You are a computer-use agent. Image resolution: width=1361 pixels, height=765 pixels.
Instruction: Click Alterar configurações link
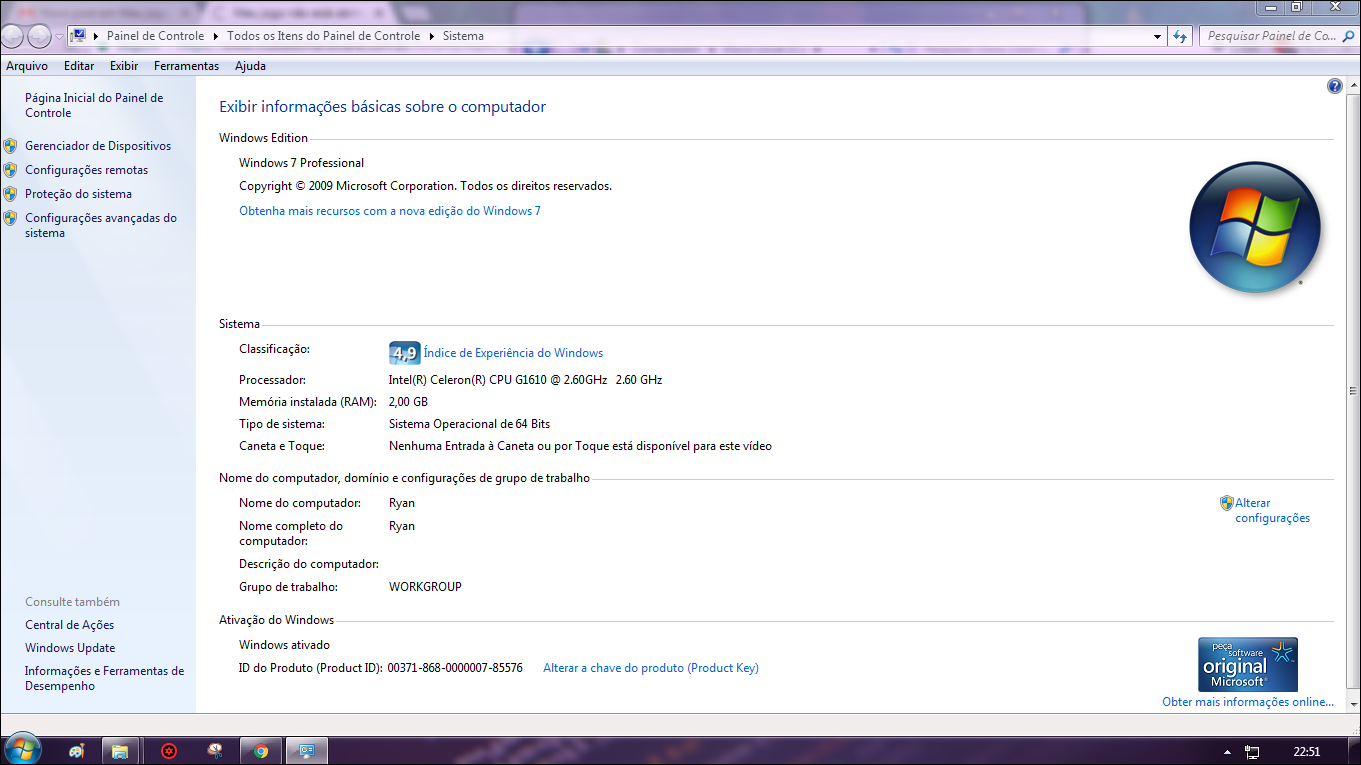tap(1272, 511)
